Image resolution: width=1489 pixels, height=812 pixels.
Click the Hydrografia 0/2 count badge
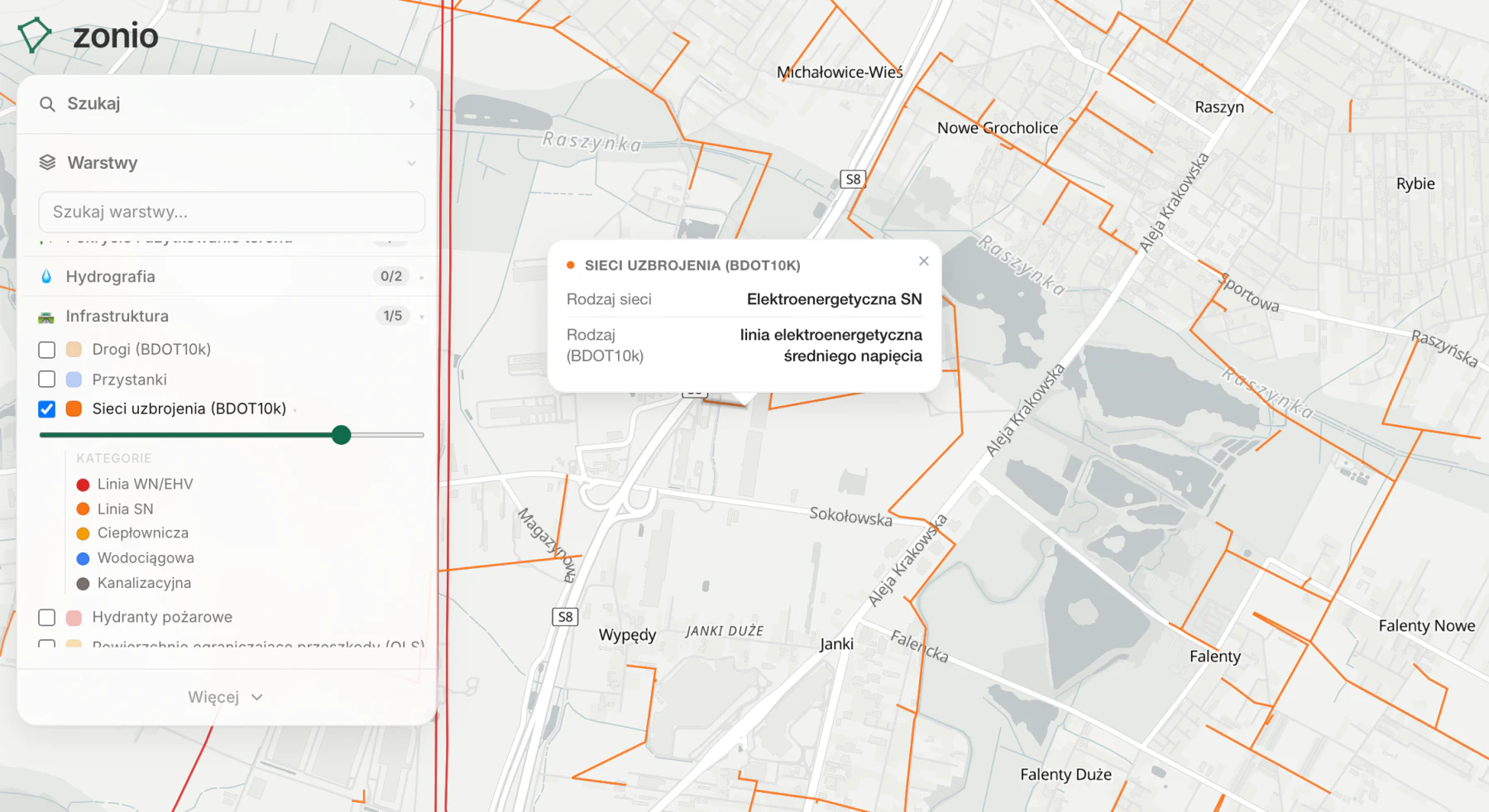tap(391, 276)
